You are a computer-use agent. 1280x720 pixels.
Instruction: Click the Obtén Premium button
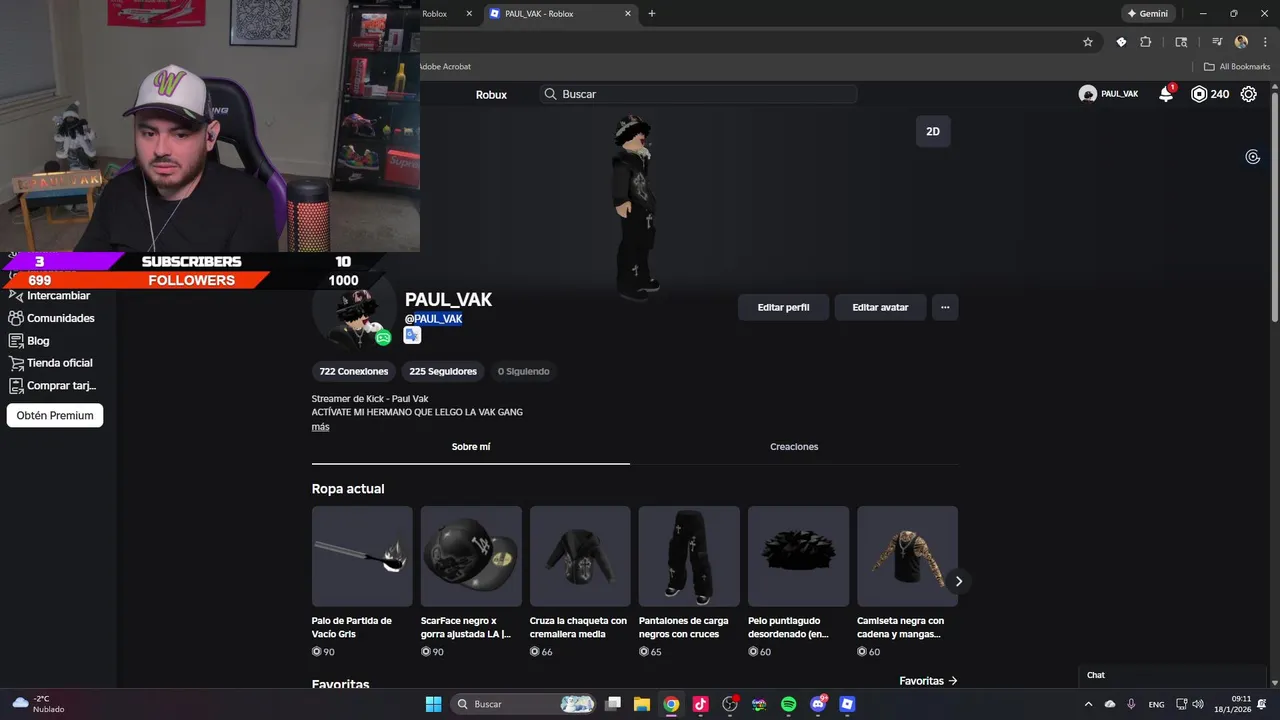click(55, 415)
